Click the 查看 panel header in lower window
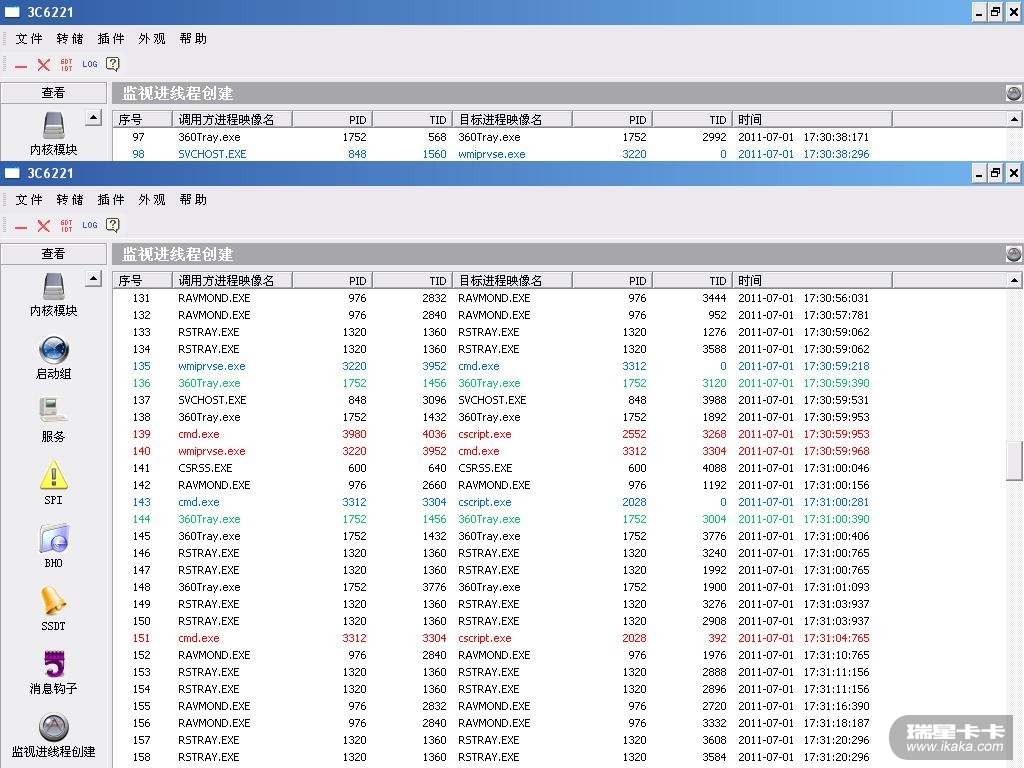1024x768 pixels. tap(53, 254)
